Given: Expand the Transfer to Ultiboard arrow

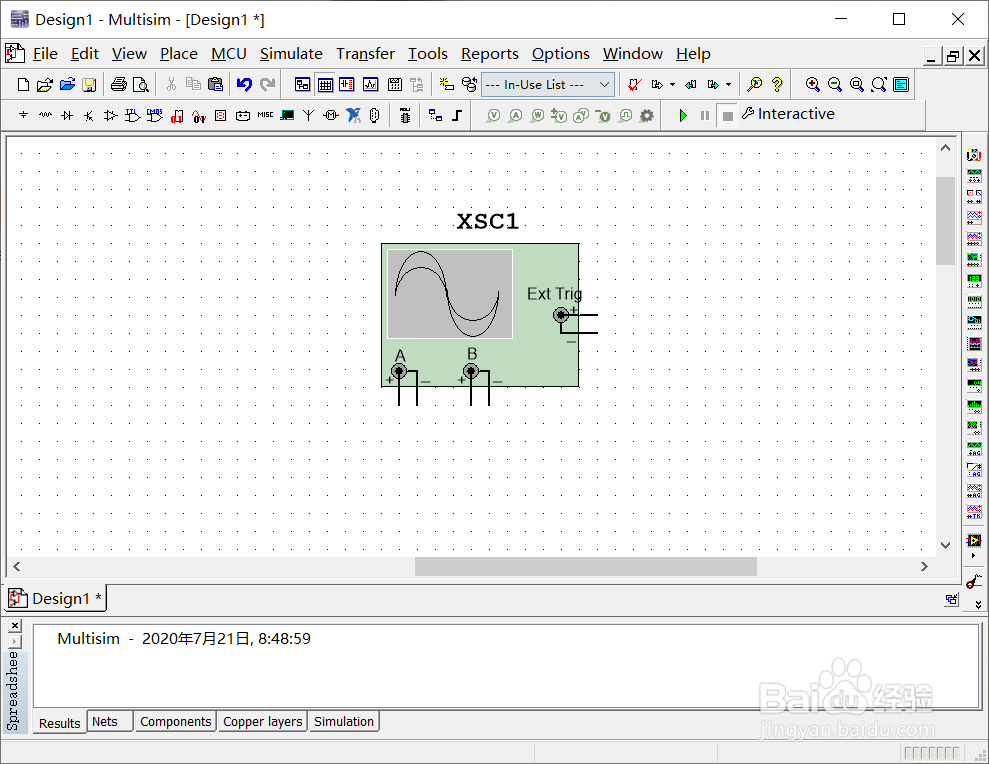Looking at the screenshot, I should (672, 85).
